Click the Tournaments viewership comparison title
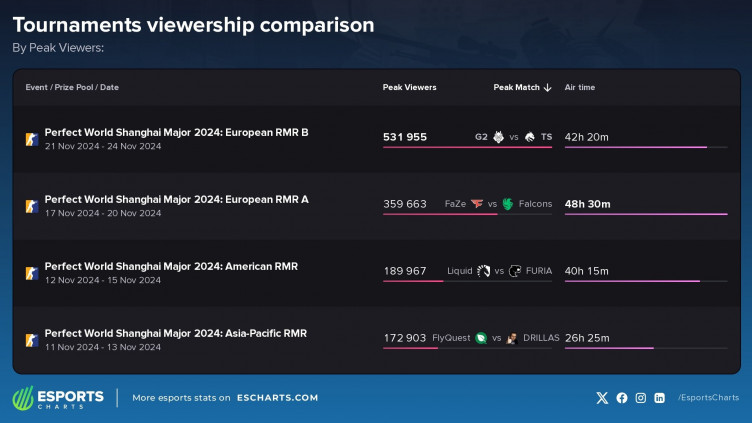 [193, 25]
